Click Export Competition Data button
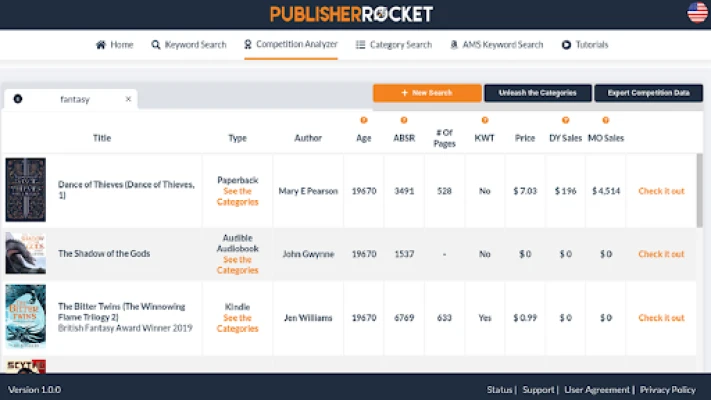The height and width of the screenshot is (400, 711). (x=648, y=93)
